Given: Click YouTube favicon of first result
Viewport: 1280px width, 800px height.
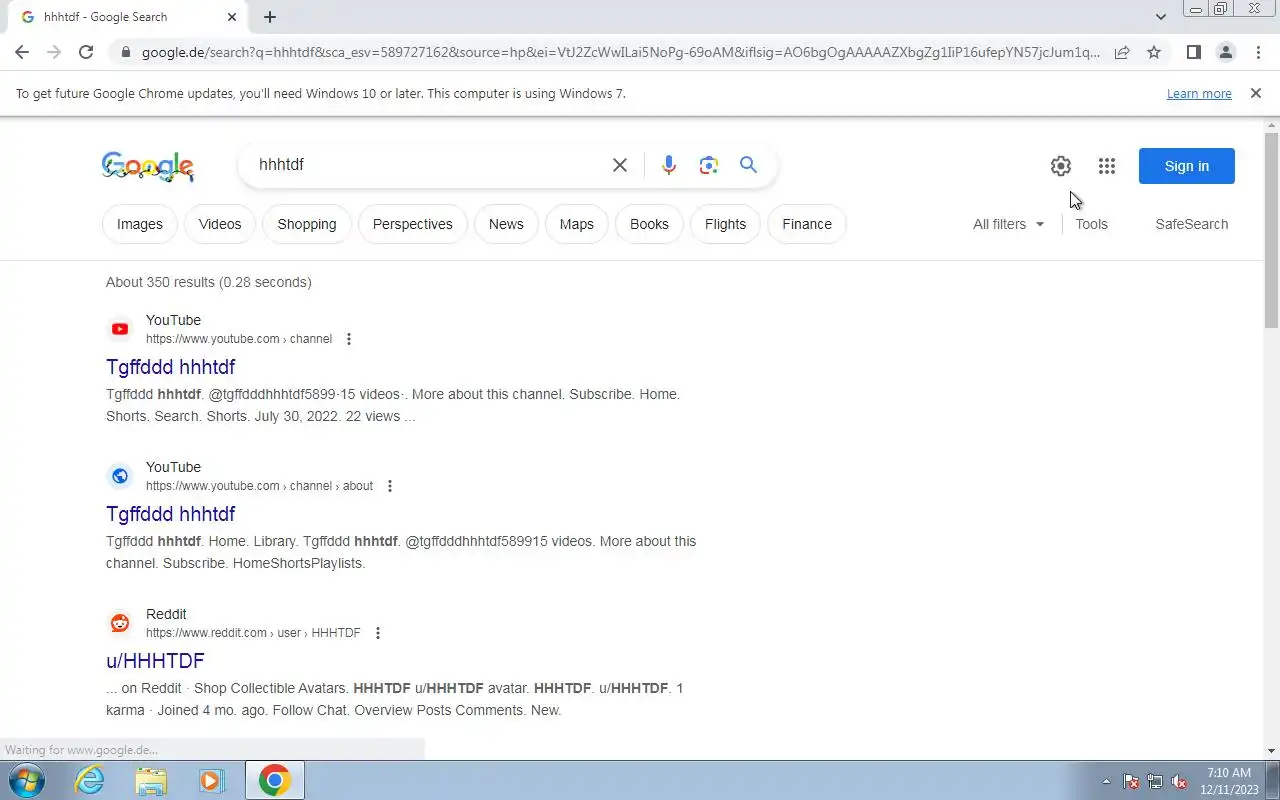Looking at the screenshot, I should point(120,329).
